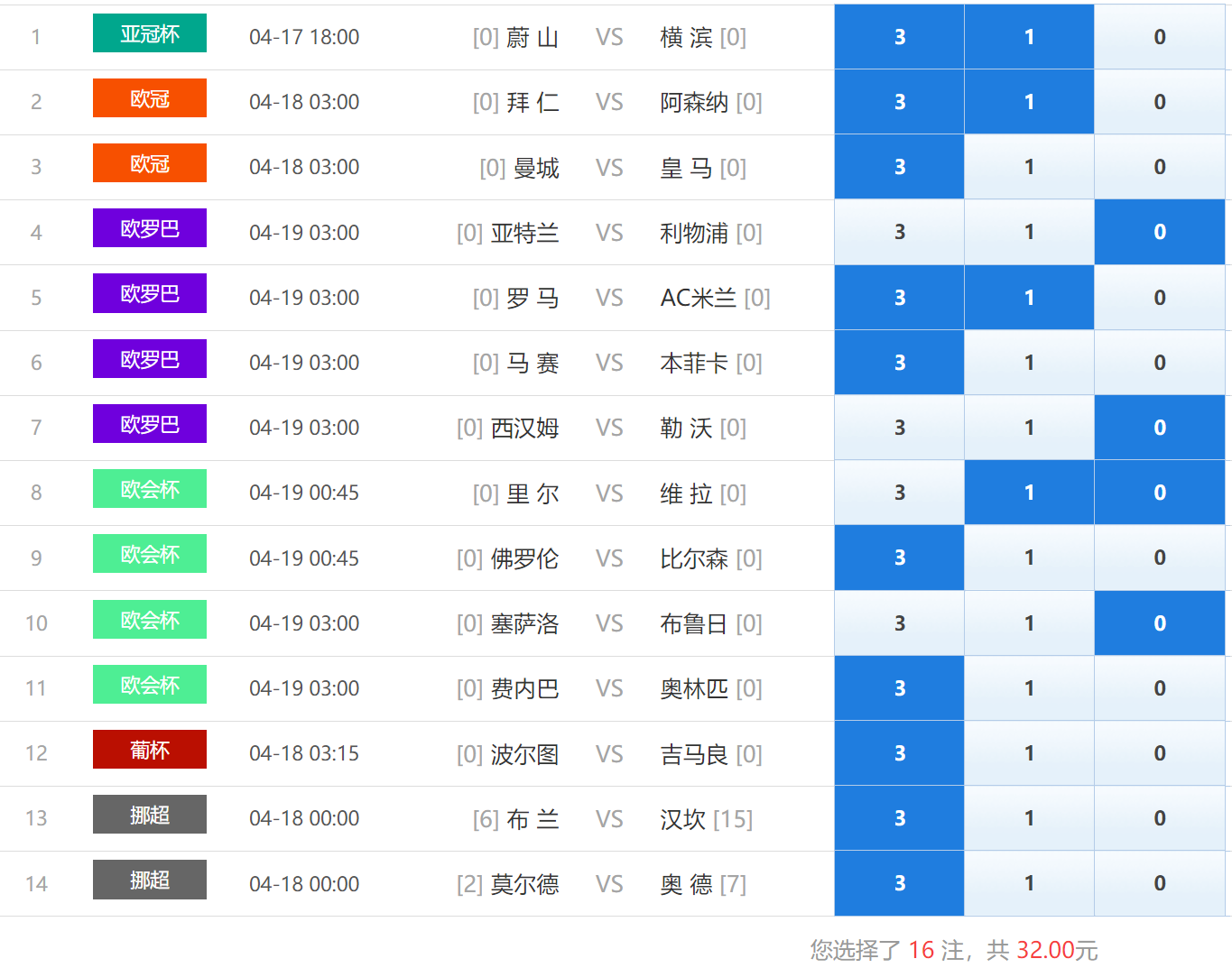
Task: Click away team name AC米兰
Action: tap(699, 298)
